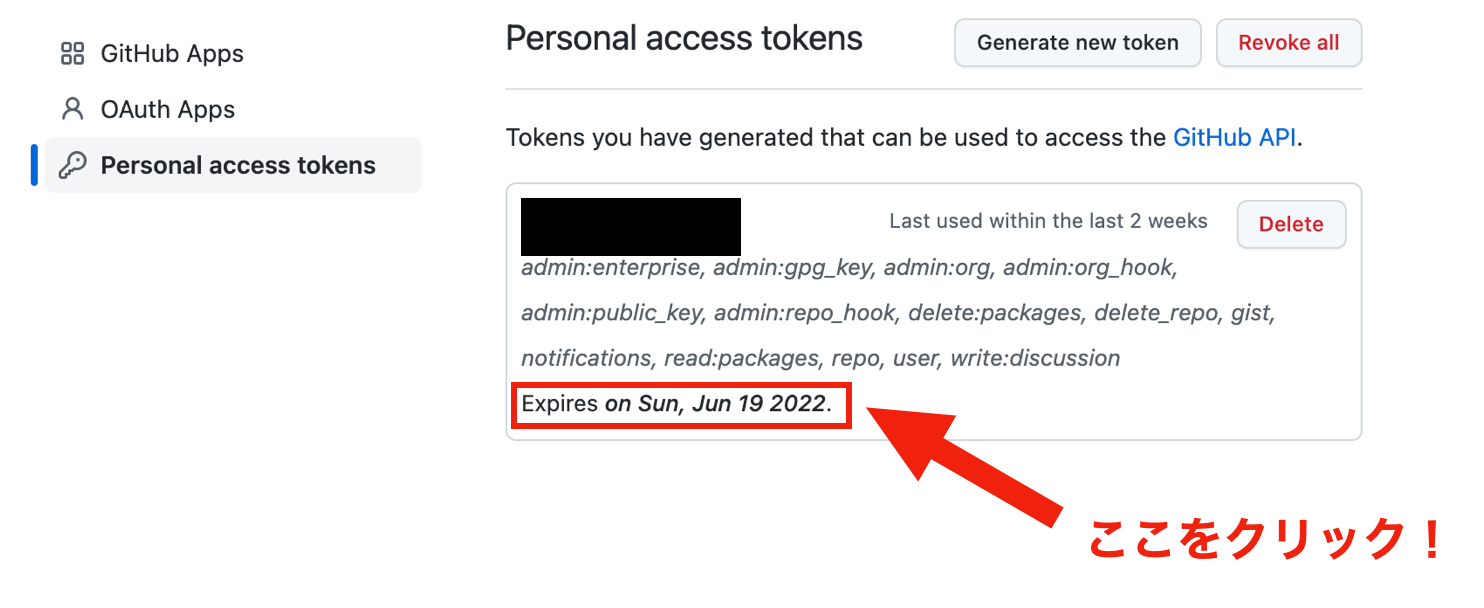The width and height of the screenshot is (1484, 608).
Task: Select the GitHub Apps grid icon
Action: click(x=73, y=53)
